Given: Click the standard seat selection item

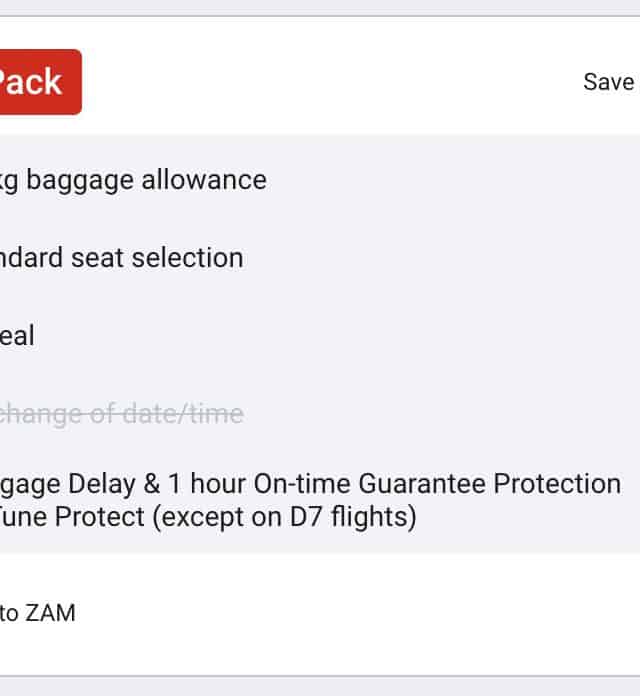Looking at the screenshot, I should coord(120,258).
